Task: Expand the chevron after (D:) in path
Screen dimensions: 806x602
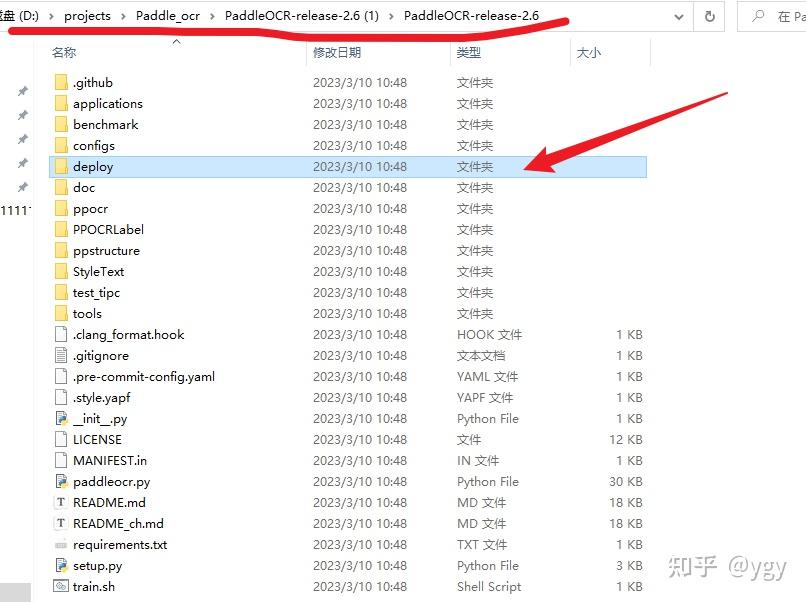Action: [51, 16]
